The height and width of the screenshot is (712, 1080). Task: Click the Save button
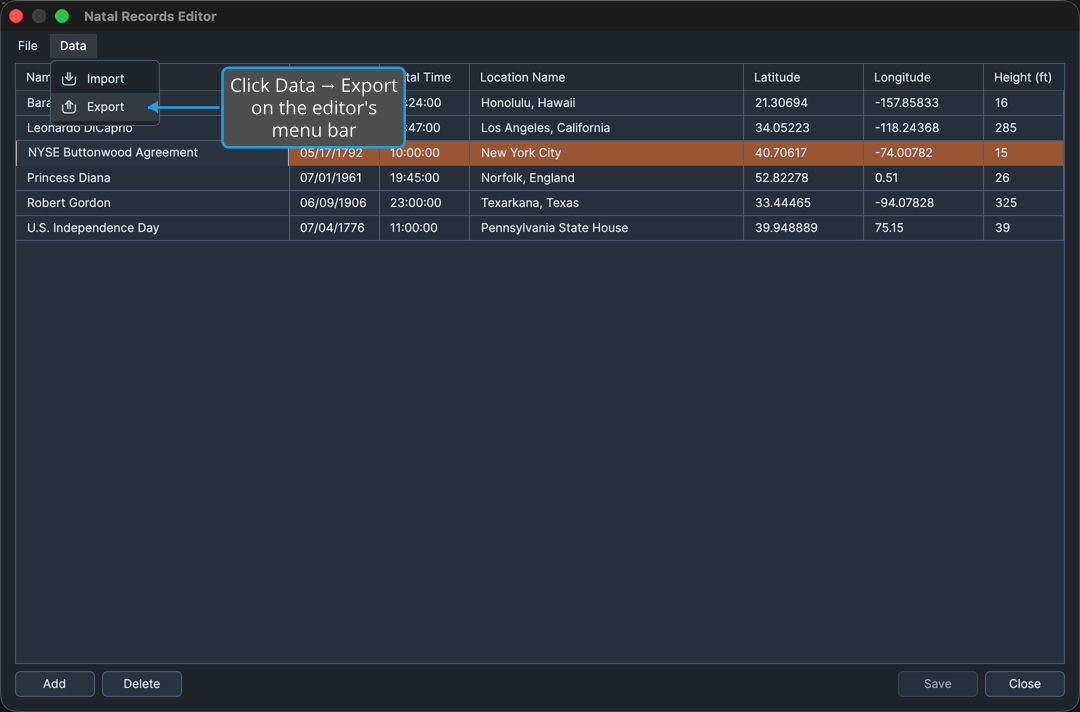point(937,684)
